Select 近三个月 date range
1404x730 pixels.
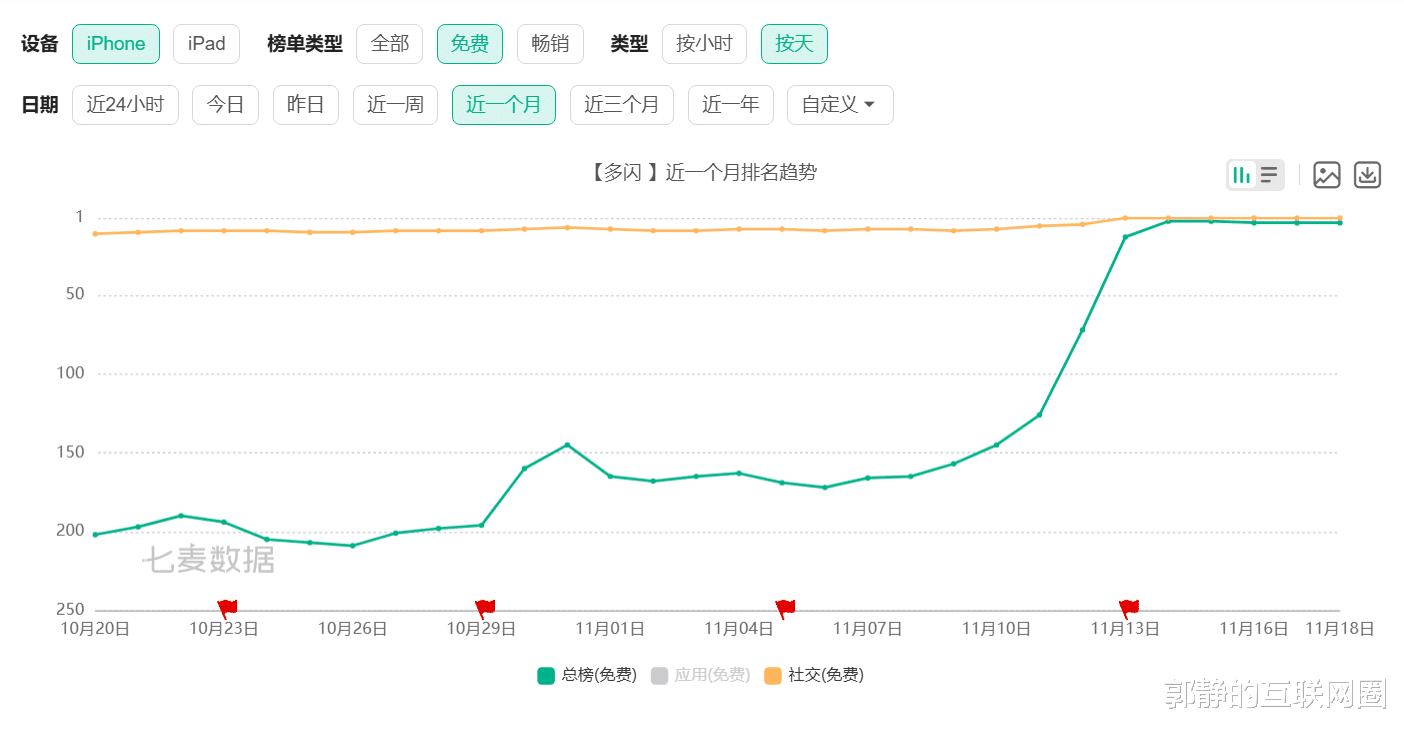point(621,105)
